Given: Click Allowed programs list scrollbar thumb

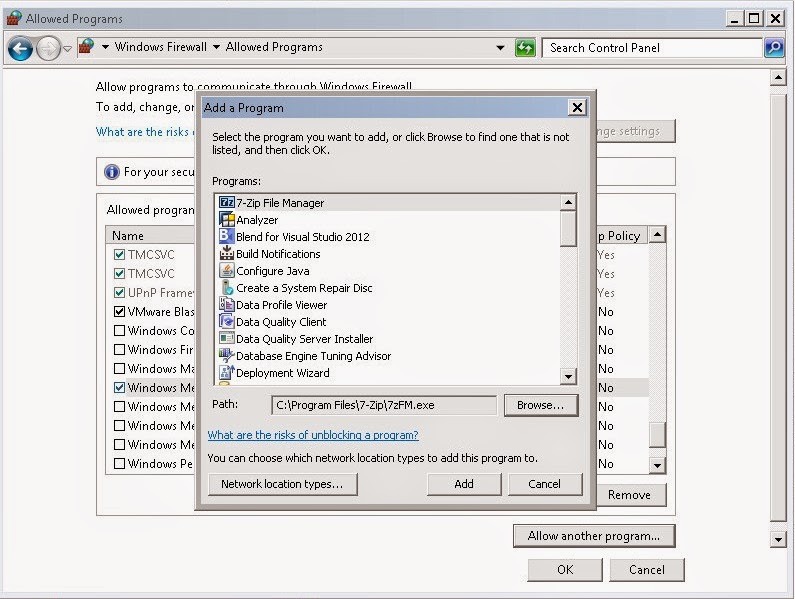Looking at the screenshot, I should 657,435.
